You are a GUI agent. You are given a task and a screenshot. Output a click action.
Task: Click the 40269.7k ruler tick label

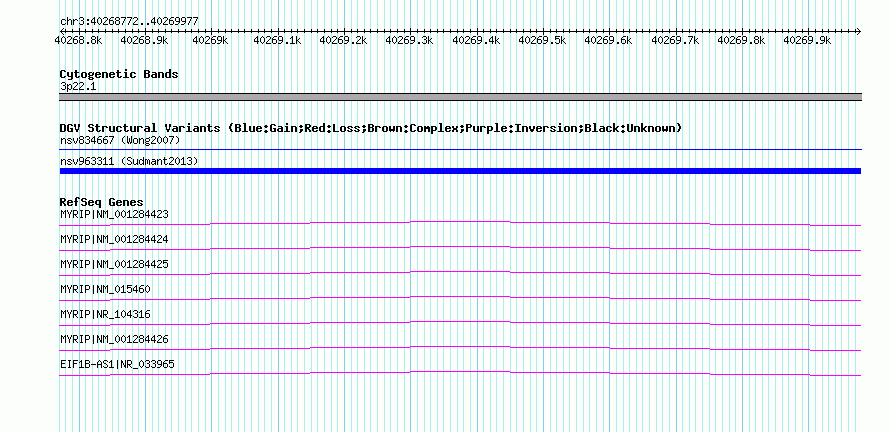(675, 40)
